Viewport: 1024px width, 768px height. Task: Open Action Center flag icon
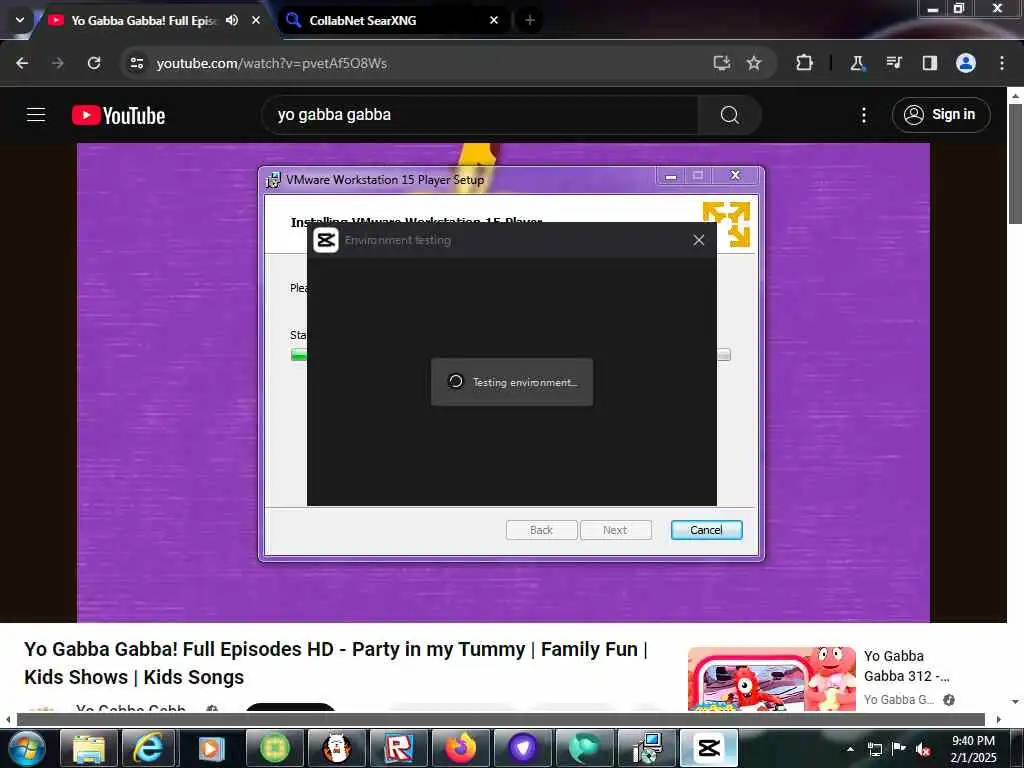coord(899,749)
